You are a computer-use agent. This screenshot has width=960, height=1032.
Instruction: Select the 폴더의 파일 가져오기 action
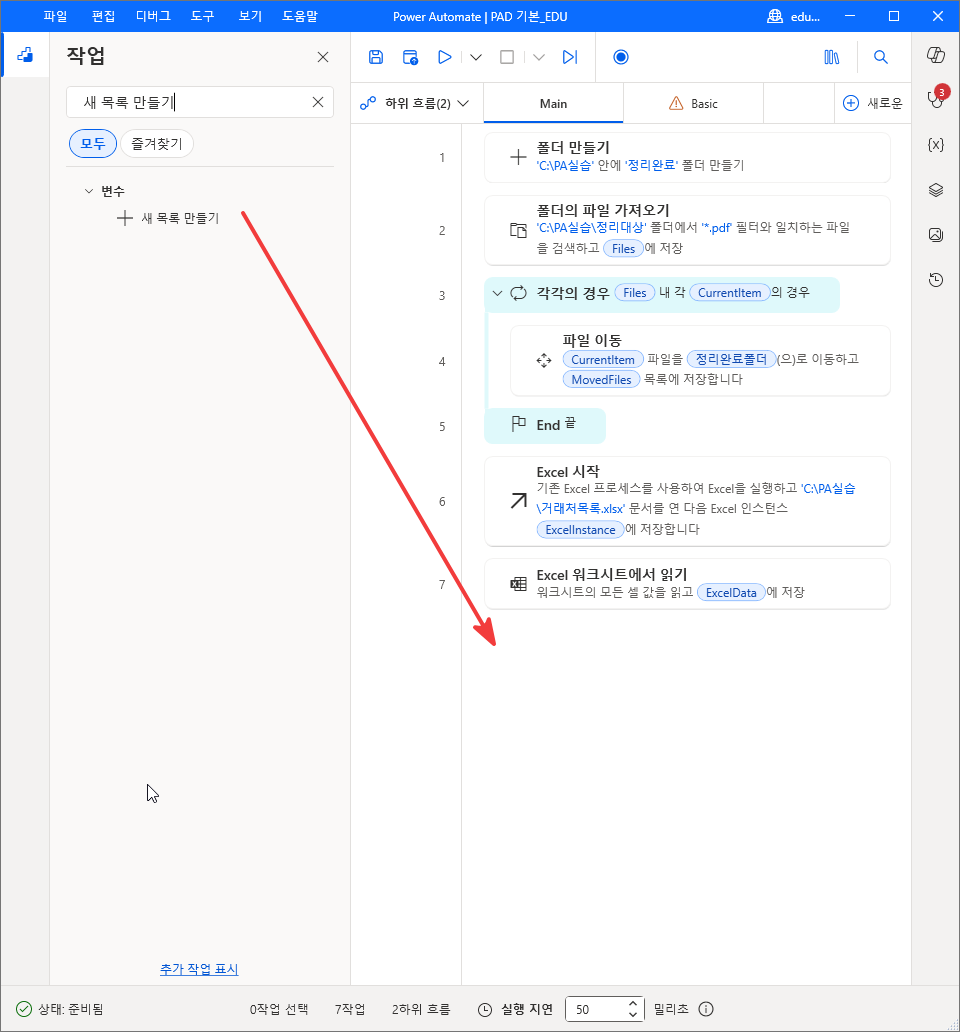point(687,230)
